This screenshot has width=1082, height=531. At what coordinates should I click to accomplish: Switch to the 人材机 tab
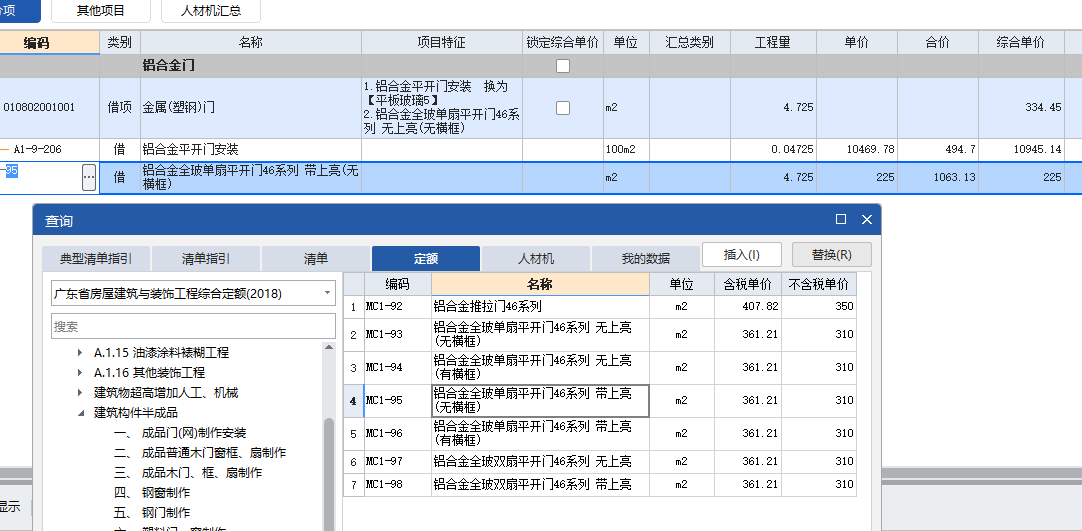[x=535, y=259]
